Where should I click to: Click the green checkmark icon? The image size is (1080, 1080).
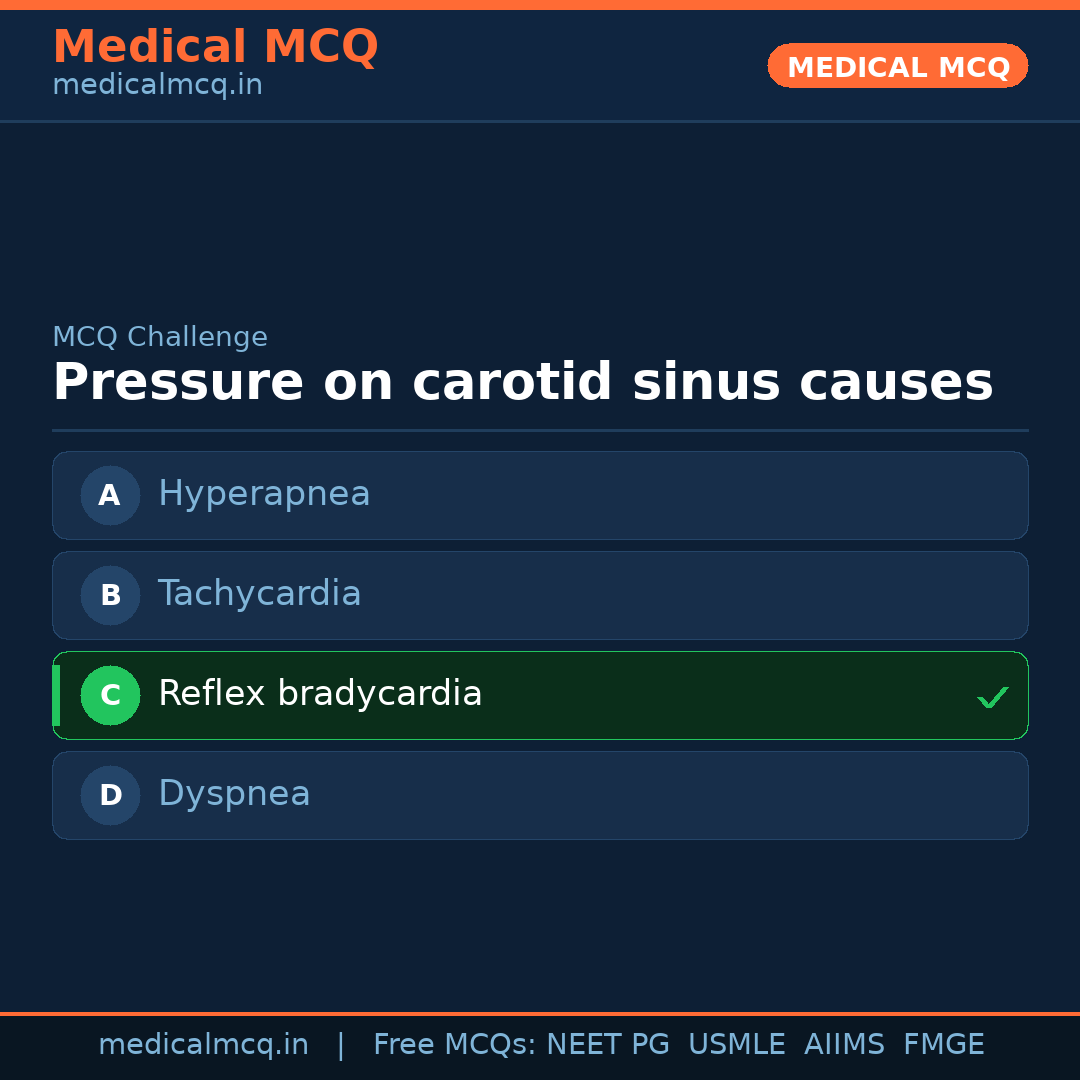click(x=992, y=697)
